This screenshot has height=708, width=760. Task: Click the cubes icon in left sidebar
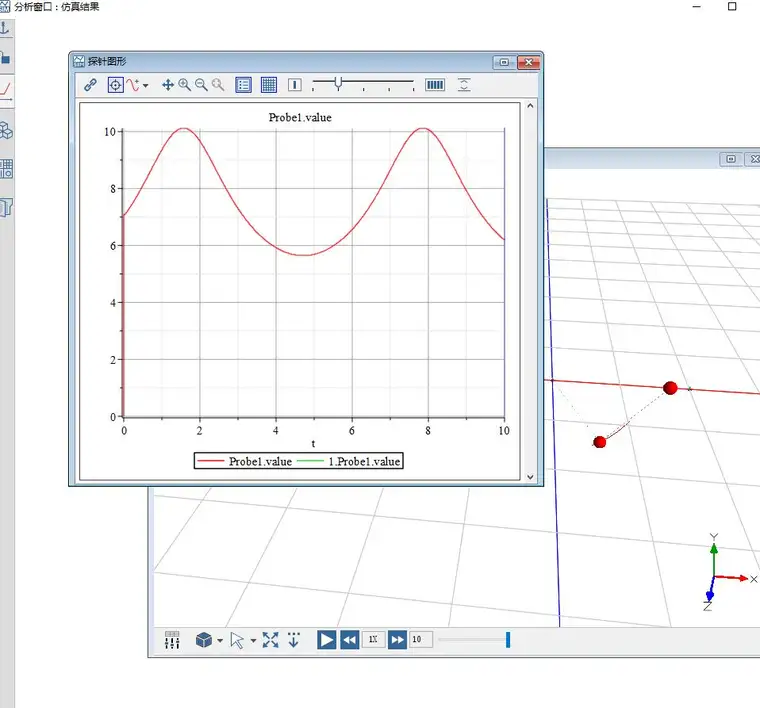pos(6,130)
